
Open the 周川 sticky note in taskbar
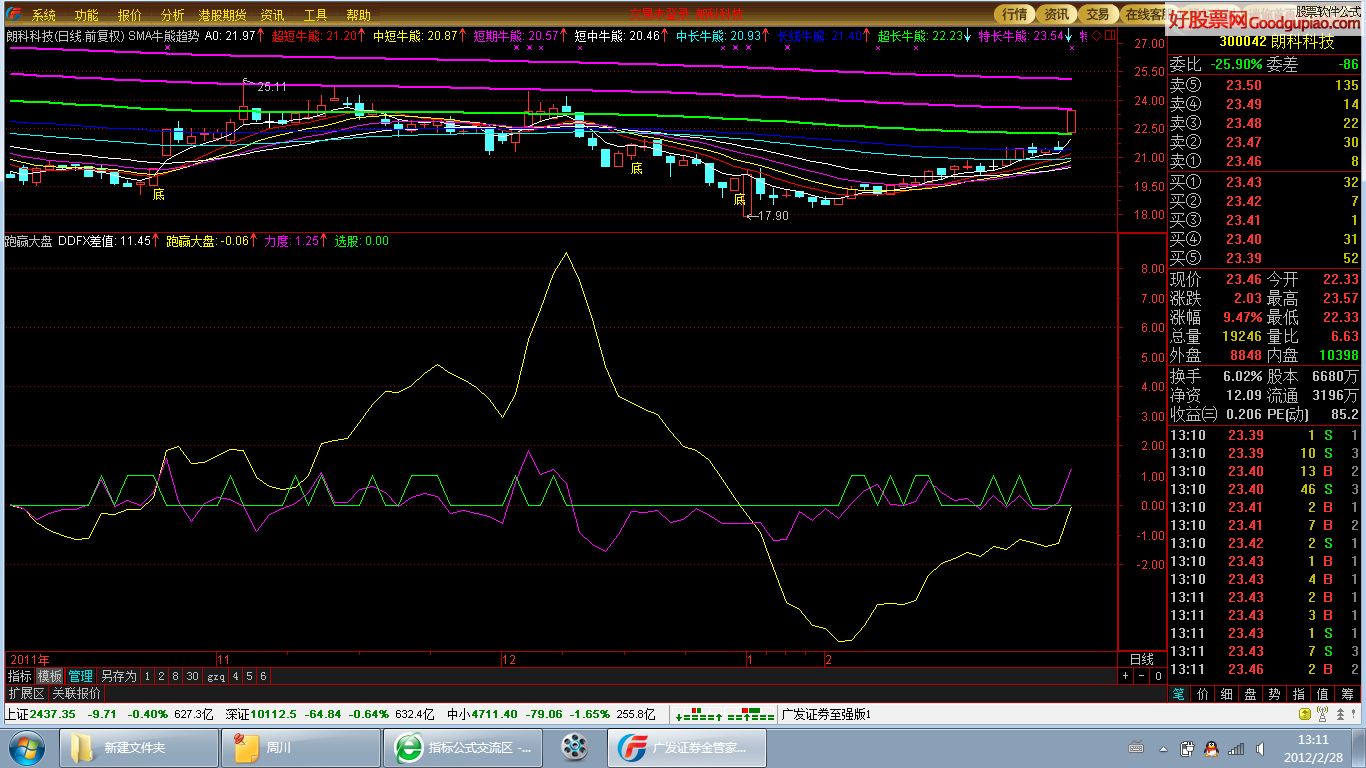coord(299,747)
